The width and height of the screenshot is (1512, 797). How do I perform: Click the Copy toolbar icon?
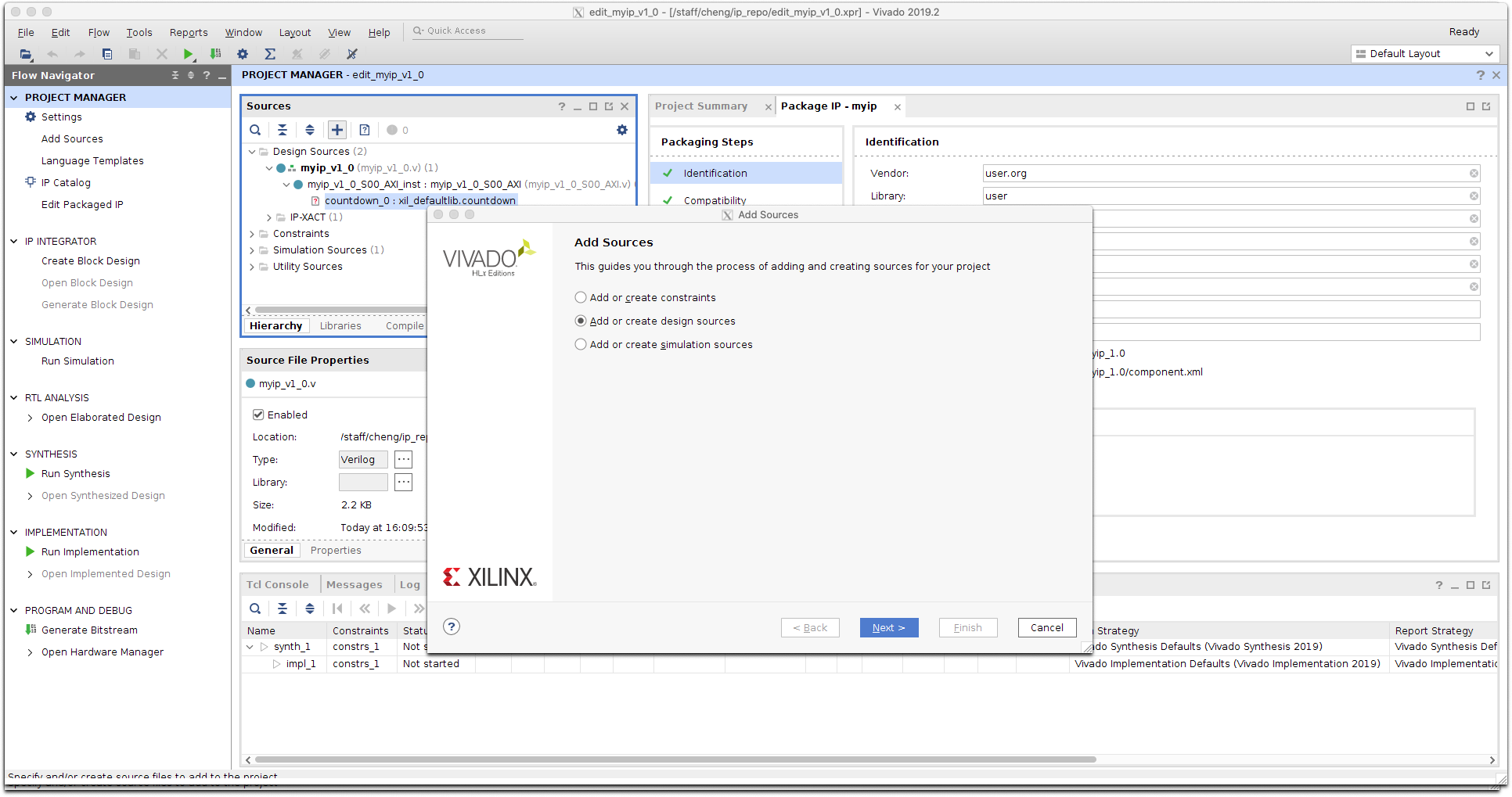107,54
